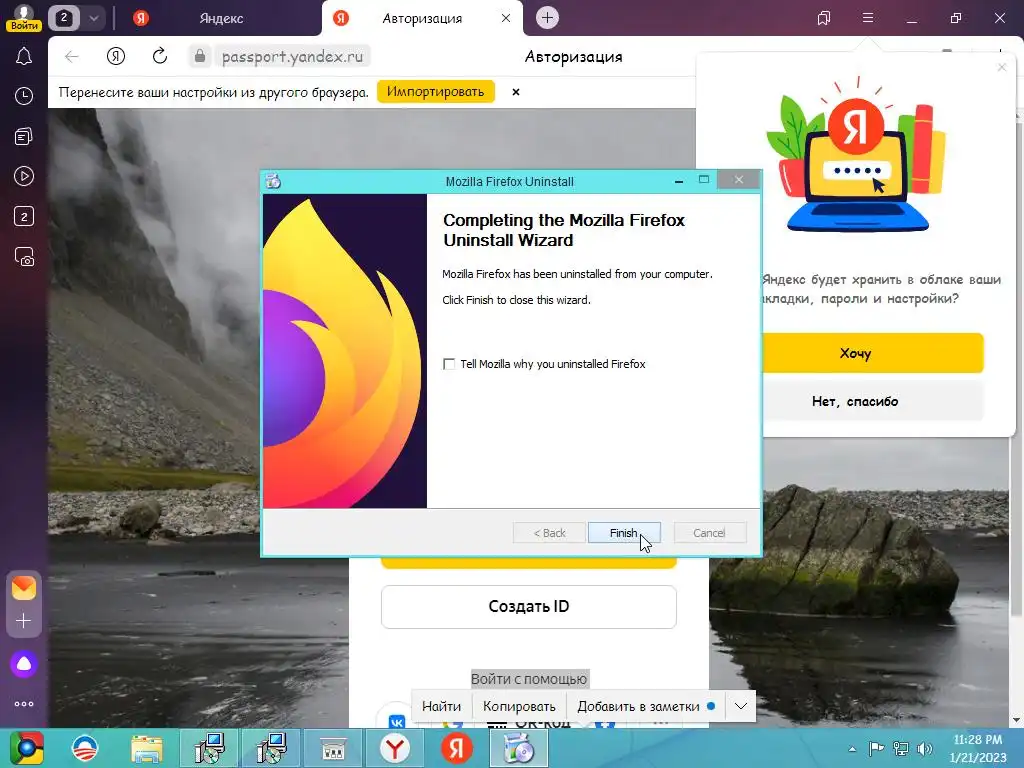
Task: Choose Найти in the selection popup
Action: coord(441,707)
